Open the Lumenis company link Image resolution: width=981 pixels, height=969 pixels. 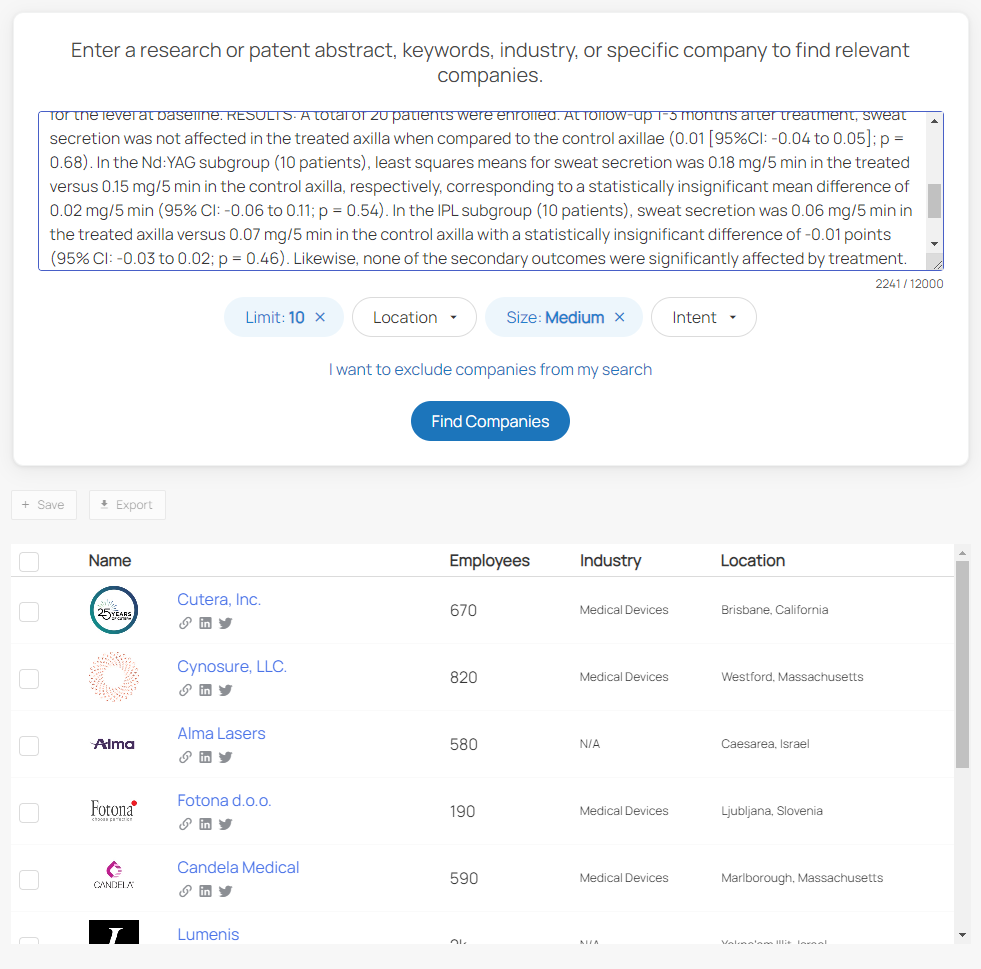pyautogui.click(x=208, y=934)
